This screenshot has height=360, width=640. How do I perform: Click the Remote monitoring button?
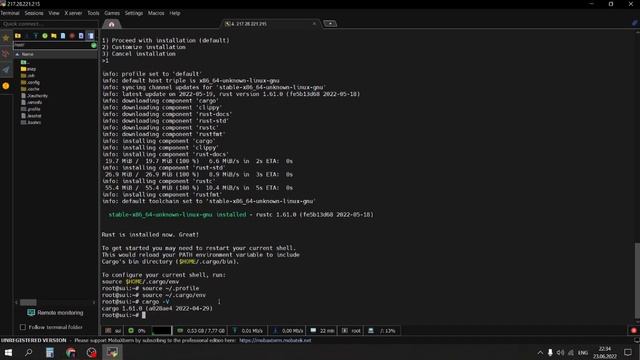tap(55, 313)
